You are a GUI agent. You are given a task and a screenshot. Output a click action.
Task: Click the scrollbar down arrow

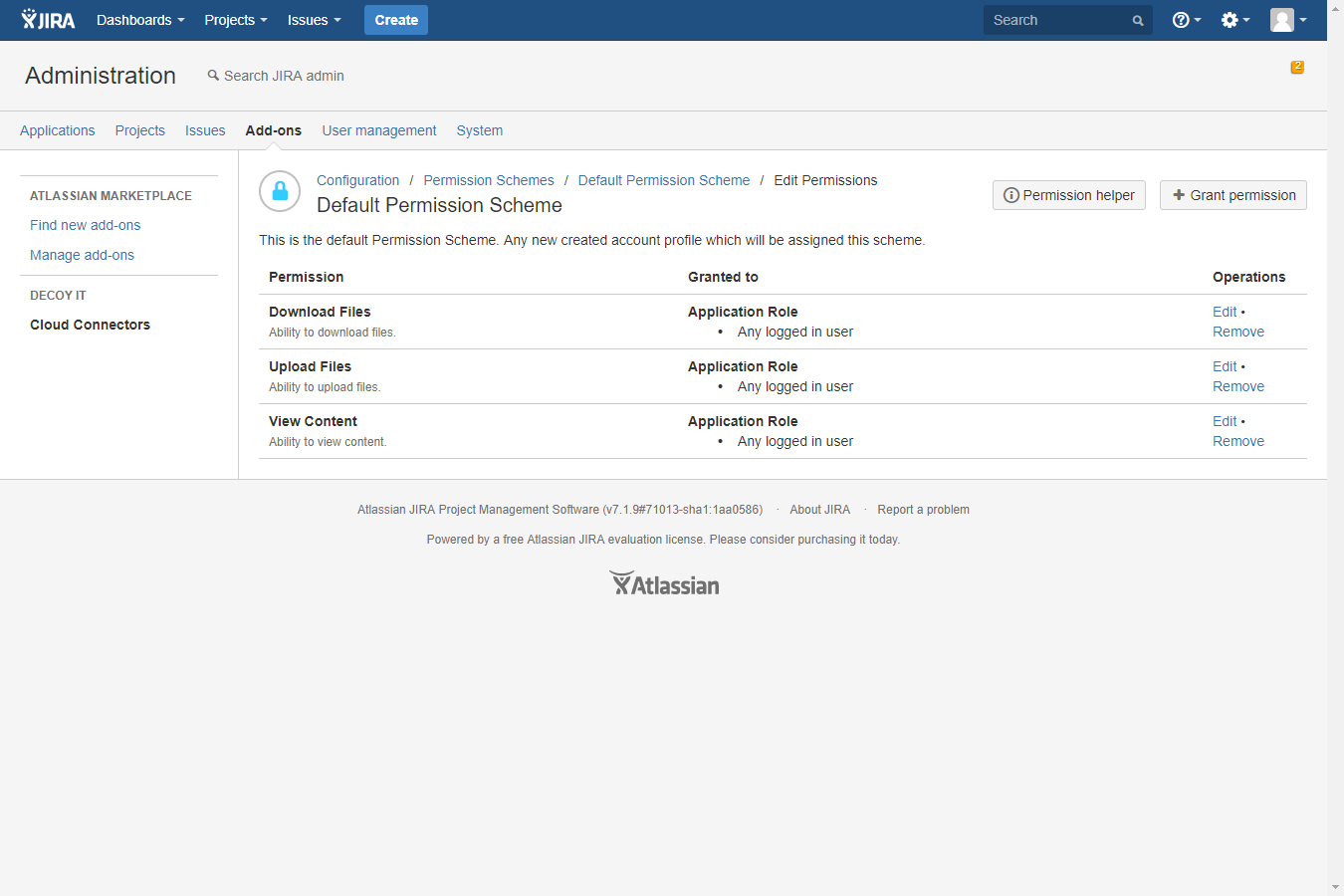(1335, 887)
